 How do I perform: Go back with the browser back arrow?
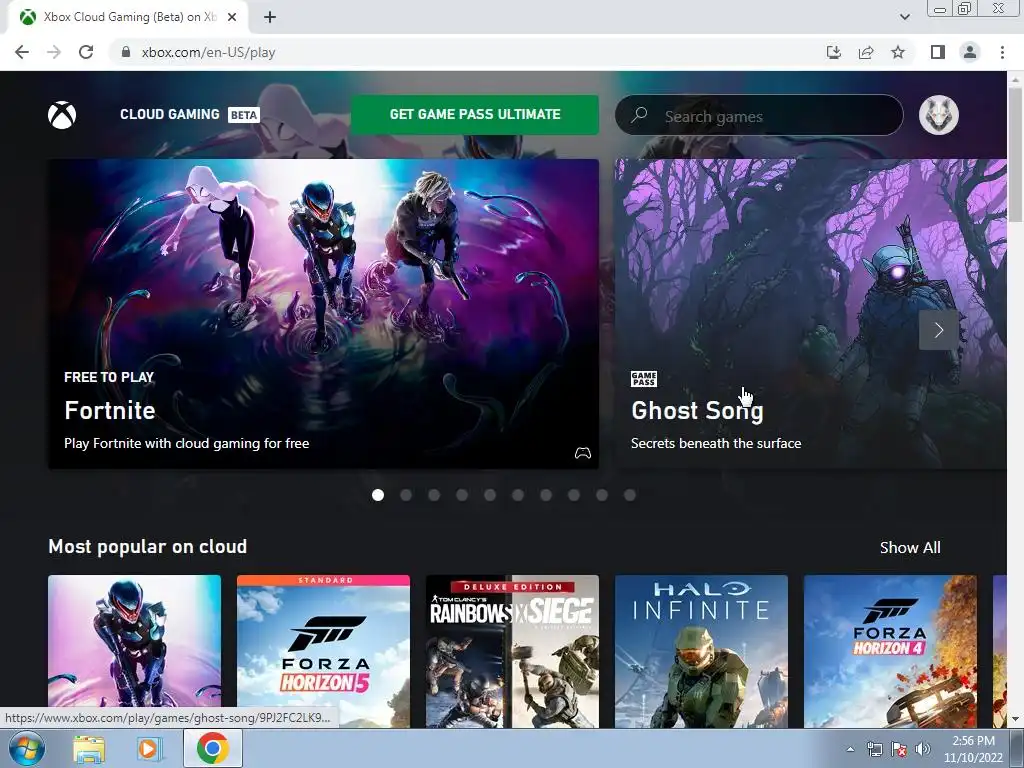pyautogui.click(x=22, y=52)
